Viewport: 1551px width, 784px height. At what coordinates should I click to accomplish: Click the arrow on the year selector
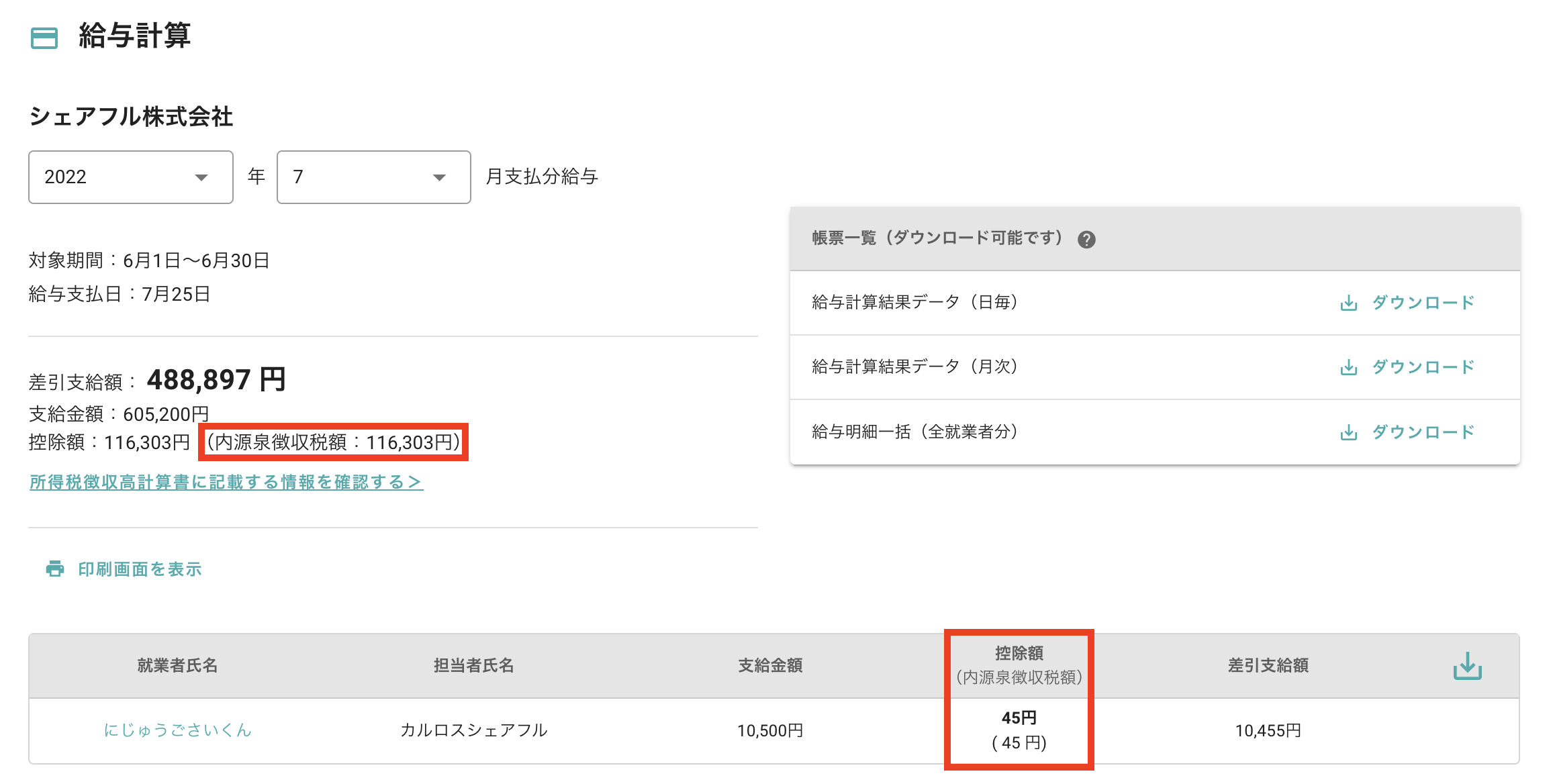(x=201, y=178)
